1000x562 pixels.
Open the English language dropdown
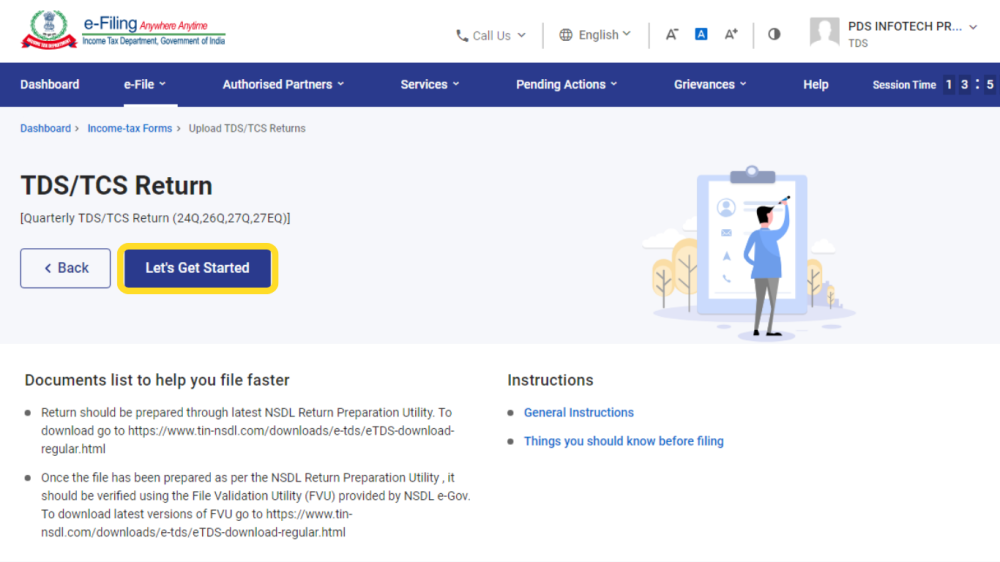click(595, 34)
